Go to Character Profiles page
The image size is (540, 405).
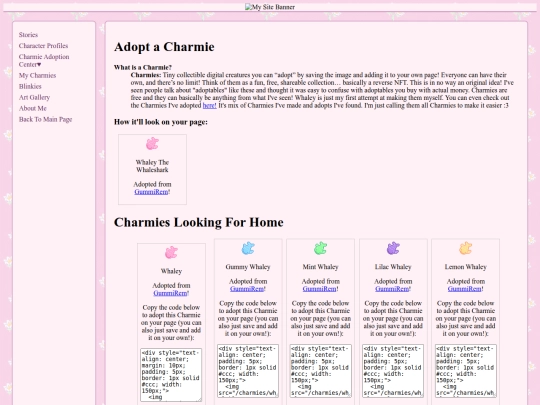pyautogui.click(x=43, y=46)
